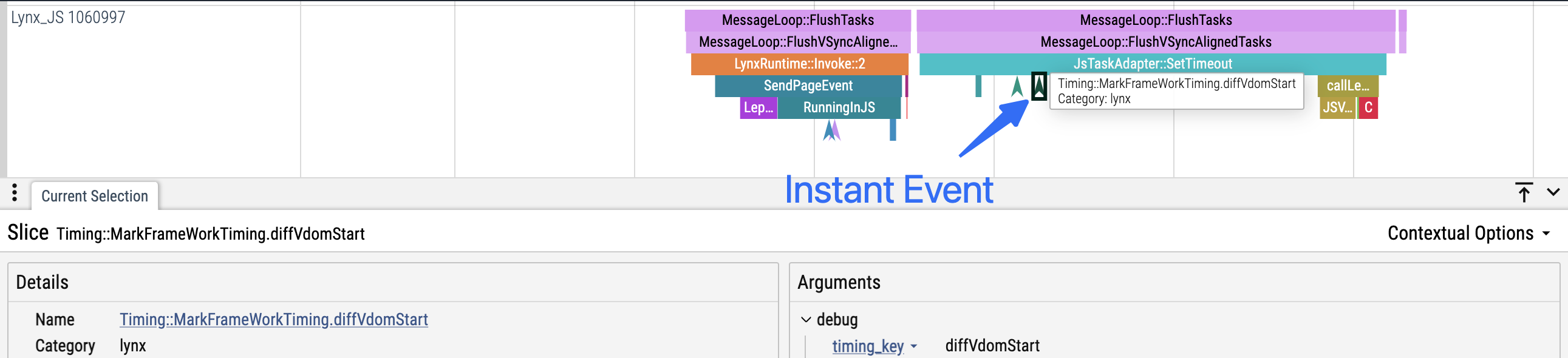Open the Contextual Options dropdown
Viewport: 1568px width, 358px height.
[x=1468, y=233]
